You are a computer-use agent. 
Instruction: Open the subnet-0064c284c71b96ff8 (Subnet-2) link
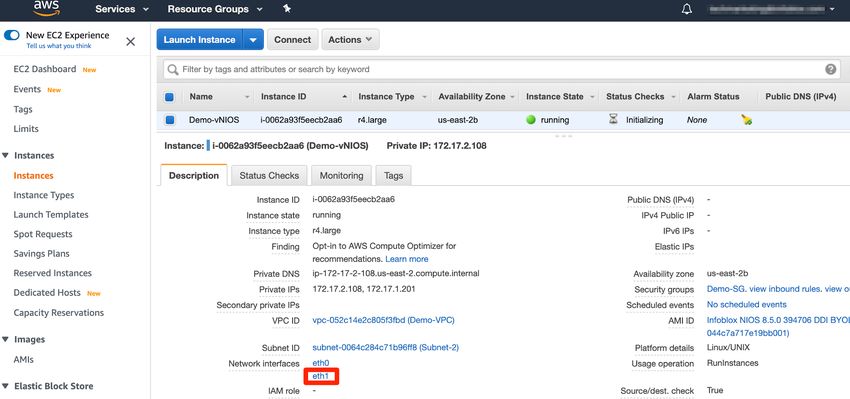385,347
